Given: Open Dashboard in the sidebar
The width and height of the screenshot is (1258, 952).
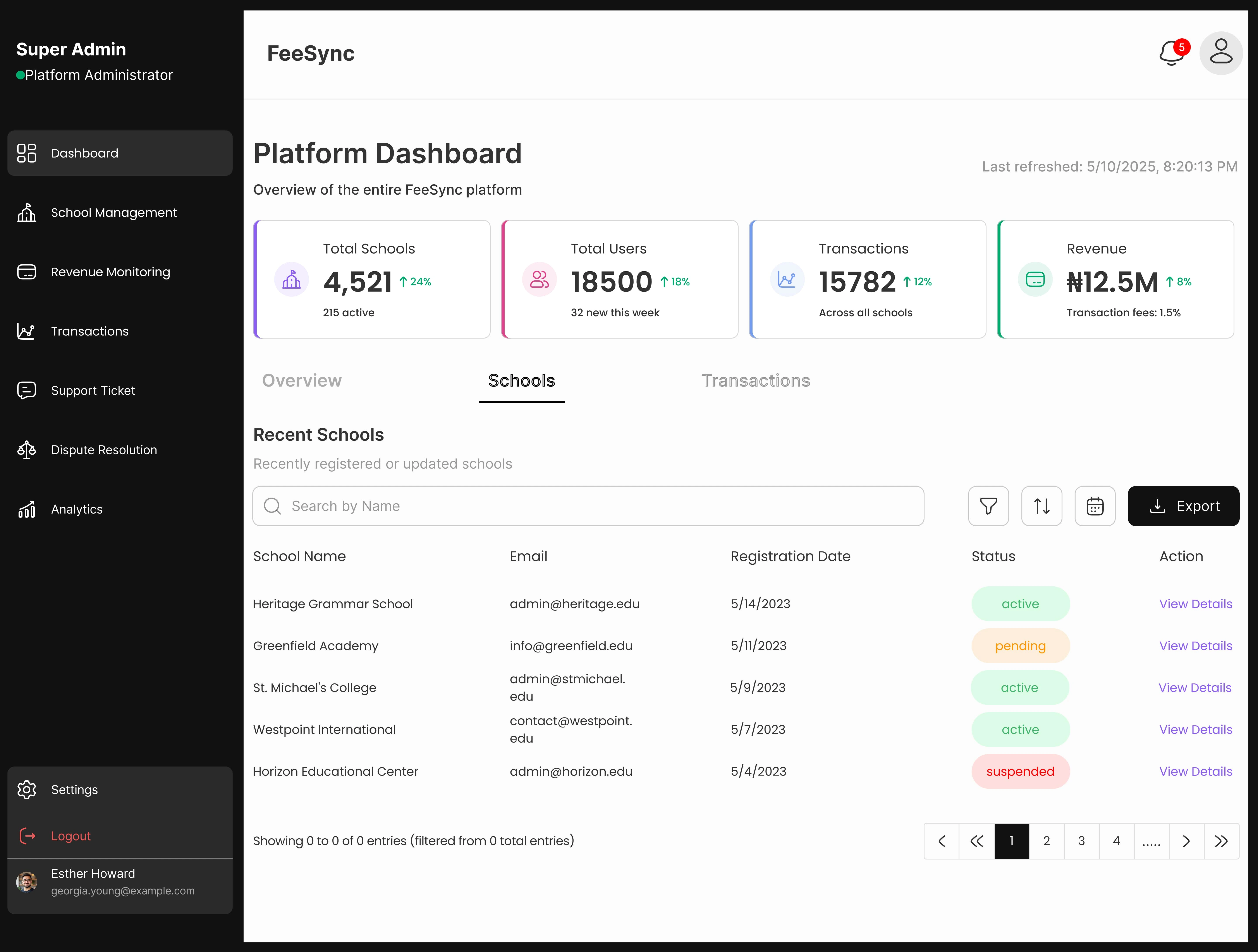Looking at the screenshot, I should click(x=120, y=153).
